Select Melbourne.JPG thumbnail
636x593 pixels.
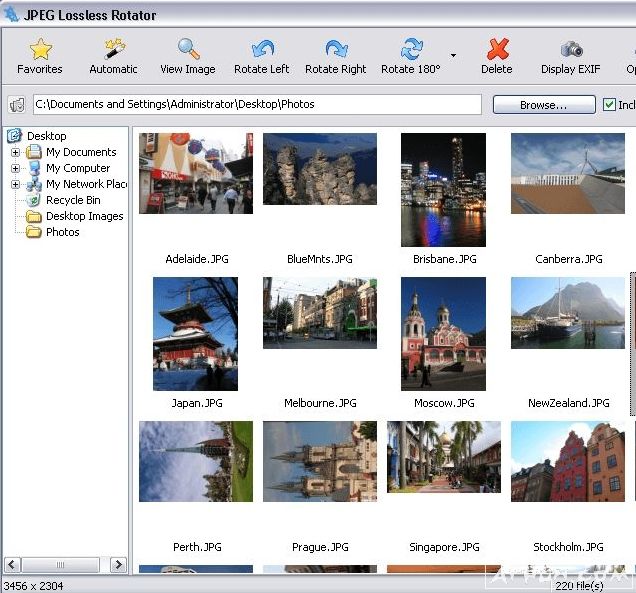[x=320, y=313]
